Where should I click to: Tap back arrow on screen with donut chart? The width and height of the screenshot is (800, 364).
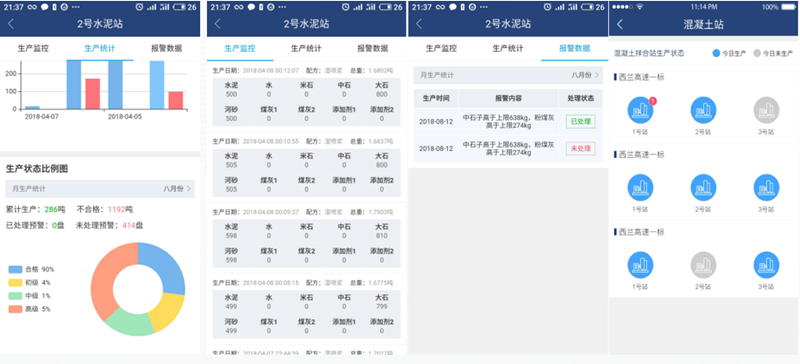[11, 23]
